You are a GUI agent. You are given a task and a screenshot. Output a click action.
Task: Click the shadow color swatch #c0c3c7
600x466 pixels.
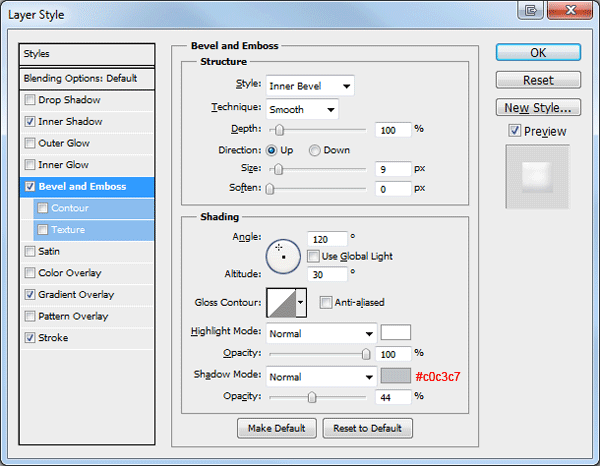tap(396, 376)
